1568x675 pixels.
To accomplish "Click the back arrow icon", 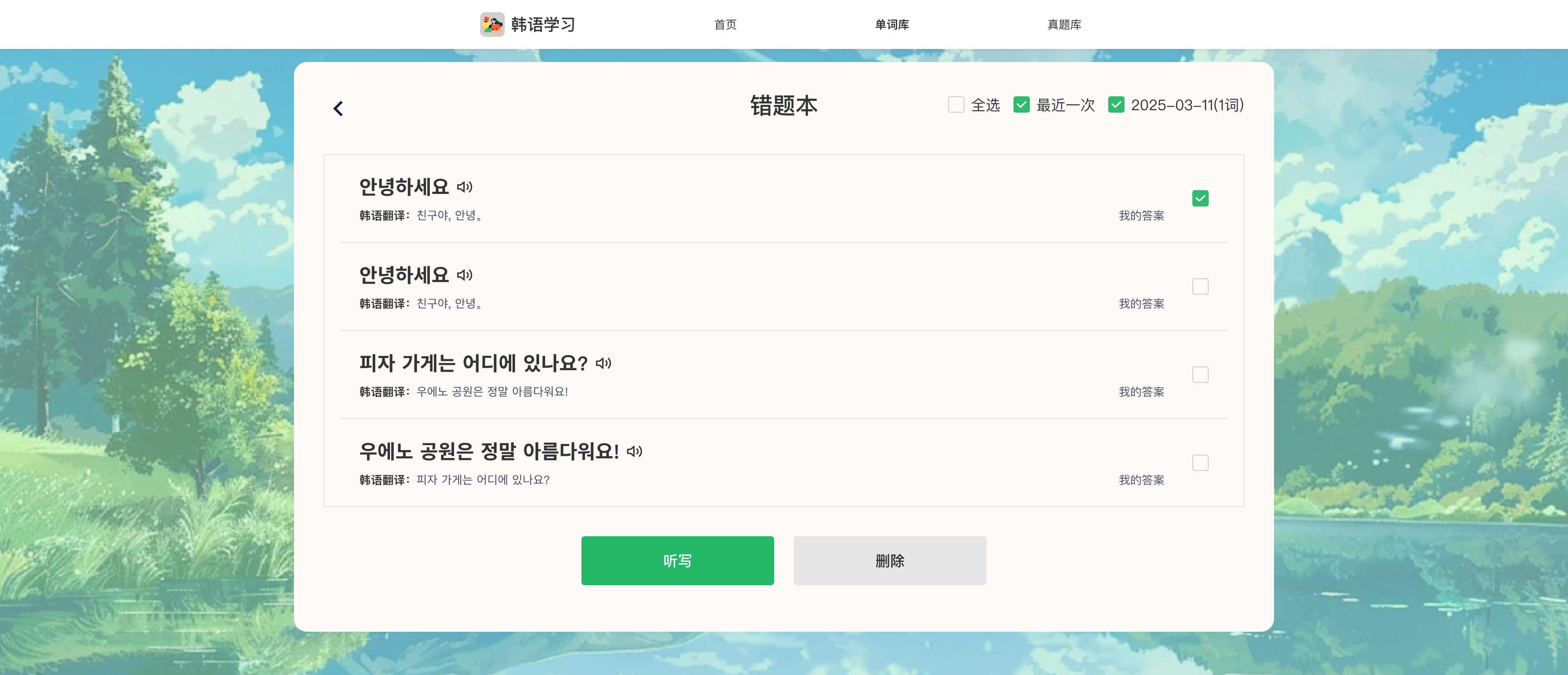I will tap(339, 108).
